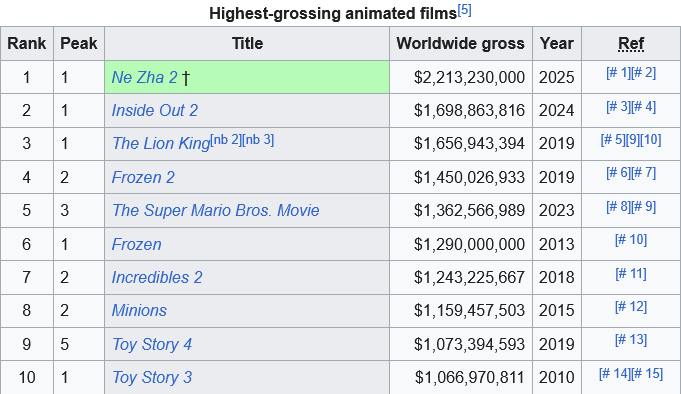
Task: Open reference [# 4] in Inside Out 2 row
Action: point(644,106)
